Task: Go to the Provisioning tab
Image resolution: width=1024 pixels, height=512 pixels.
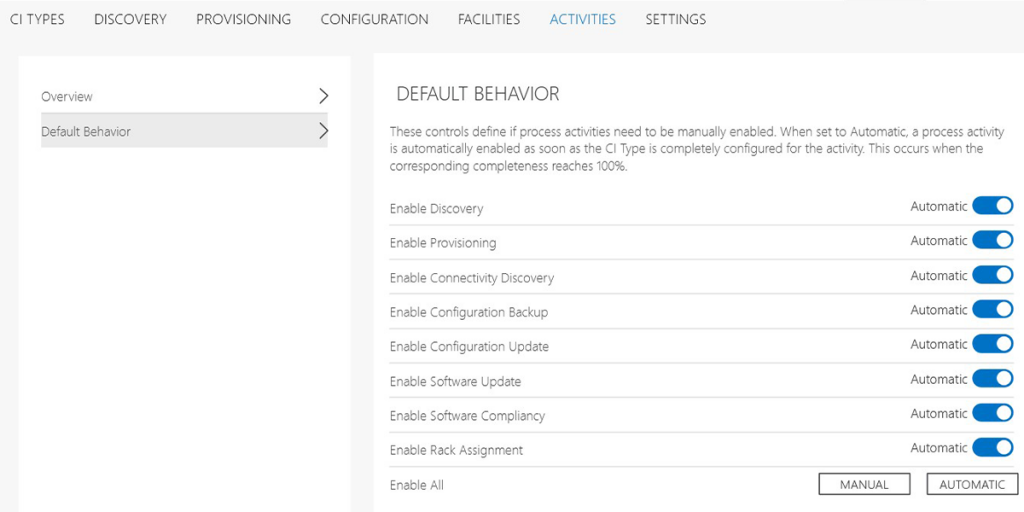Action: point(243,19)
